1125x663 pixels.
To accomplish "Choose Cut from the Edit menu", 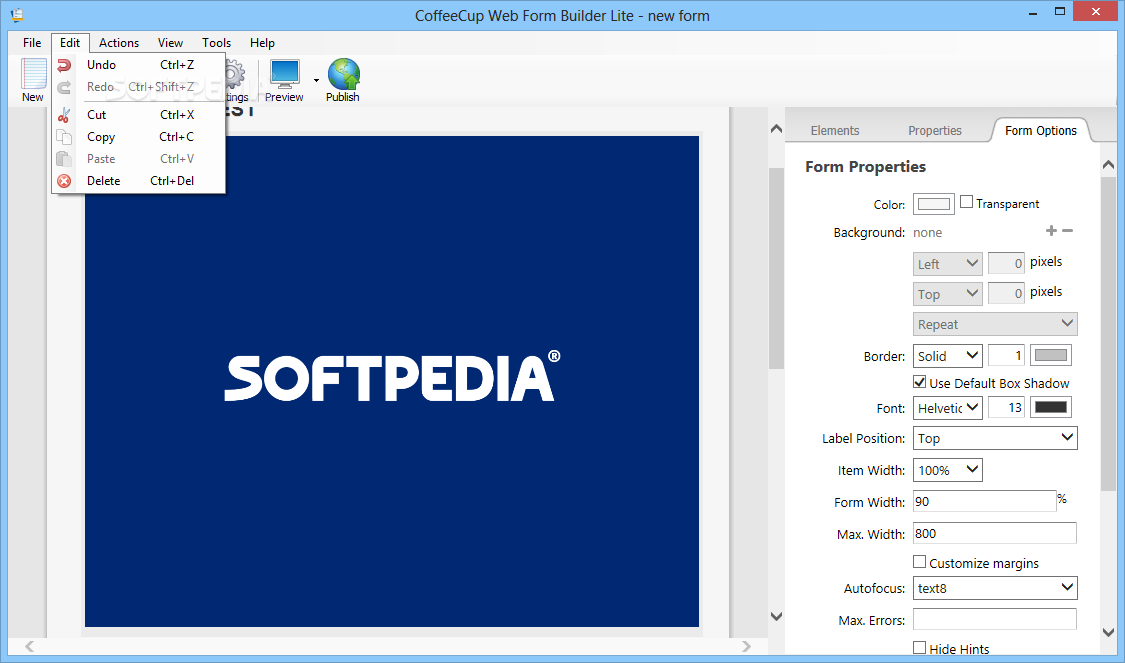I will pyautogui.click(x=139, y=115).
